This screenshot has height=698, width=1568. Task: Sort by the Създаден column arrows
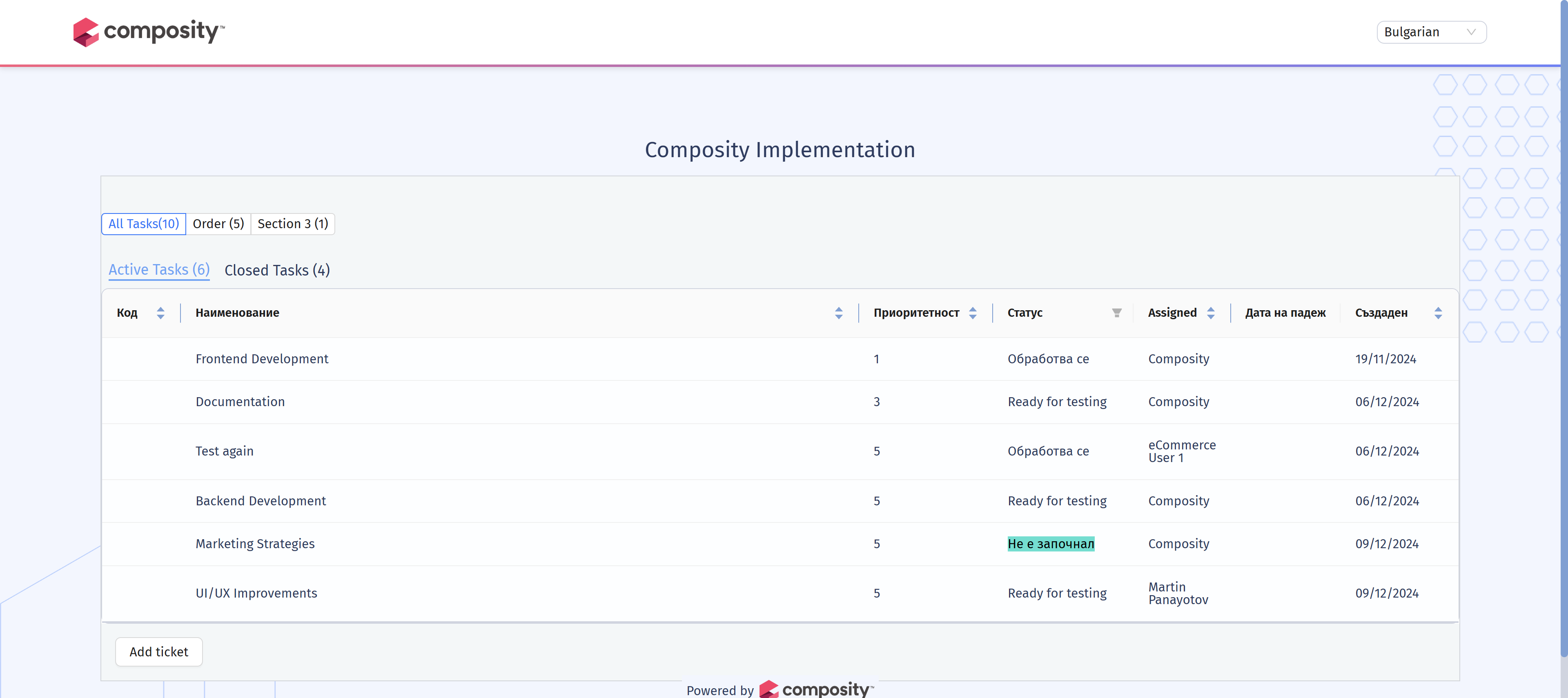pos(1438,313)
